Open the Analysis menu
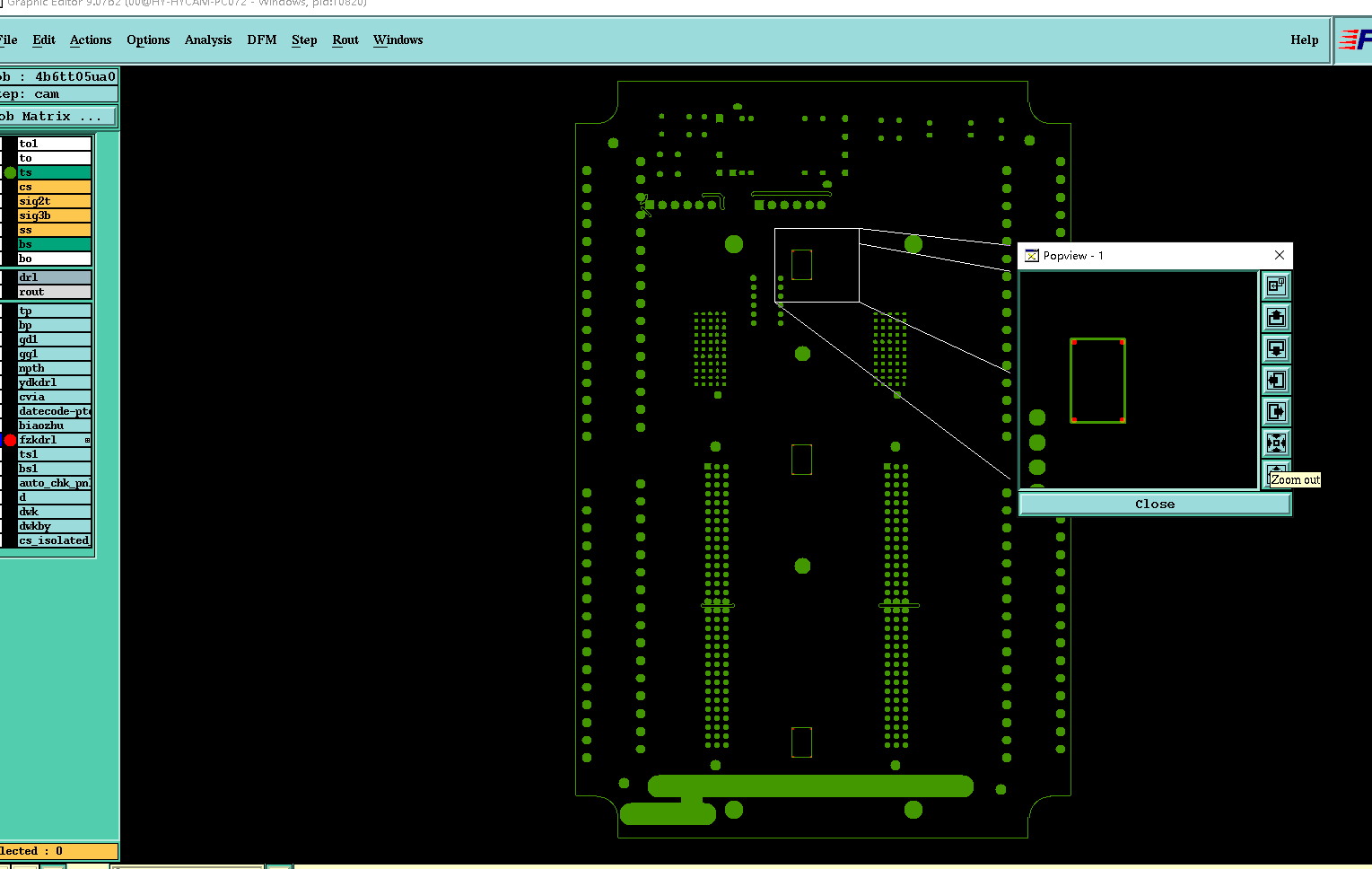 pyautogui.click(x=208, y=39)
